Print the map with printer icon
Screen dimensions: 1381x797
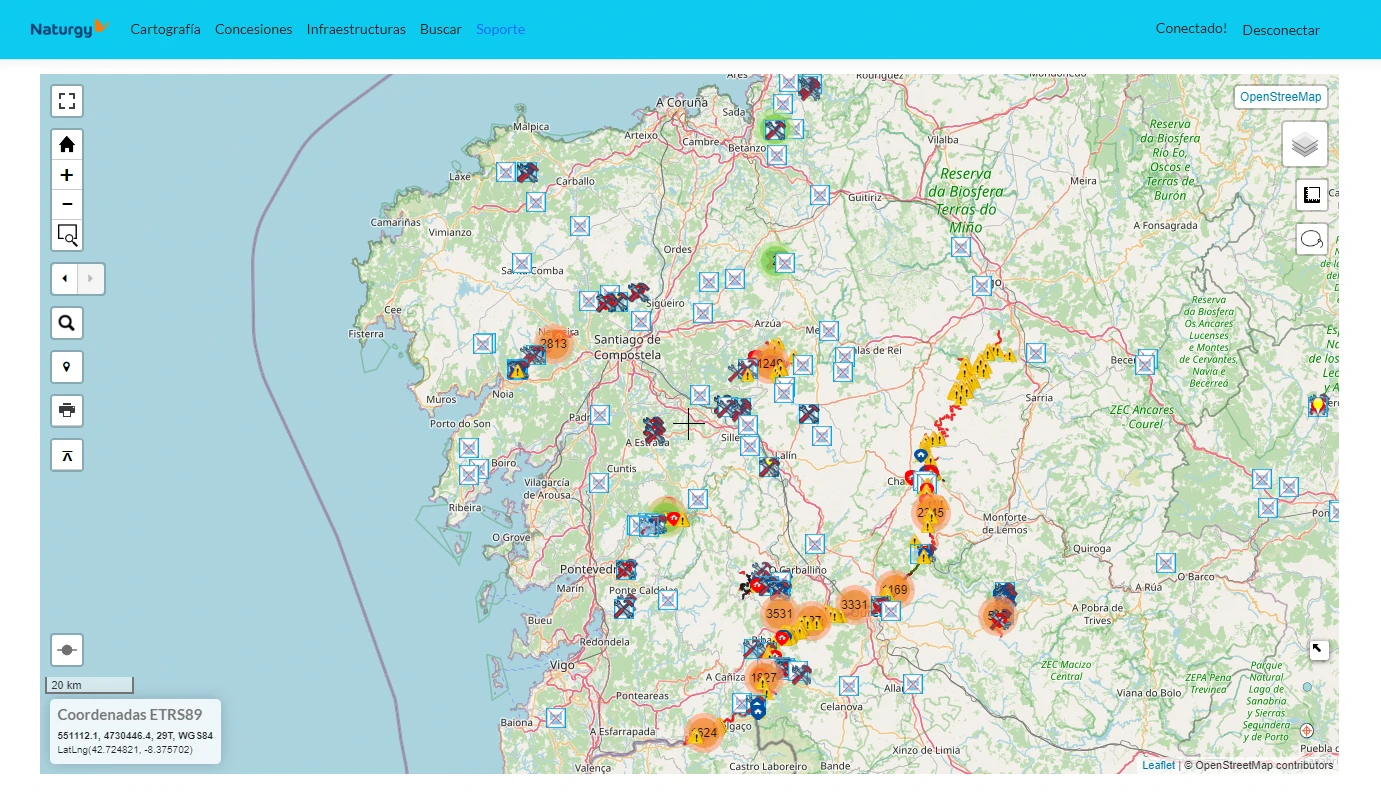pyautogui.click(x=67, y=410)
